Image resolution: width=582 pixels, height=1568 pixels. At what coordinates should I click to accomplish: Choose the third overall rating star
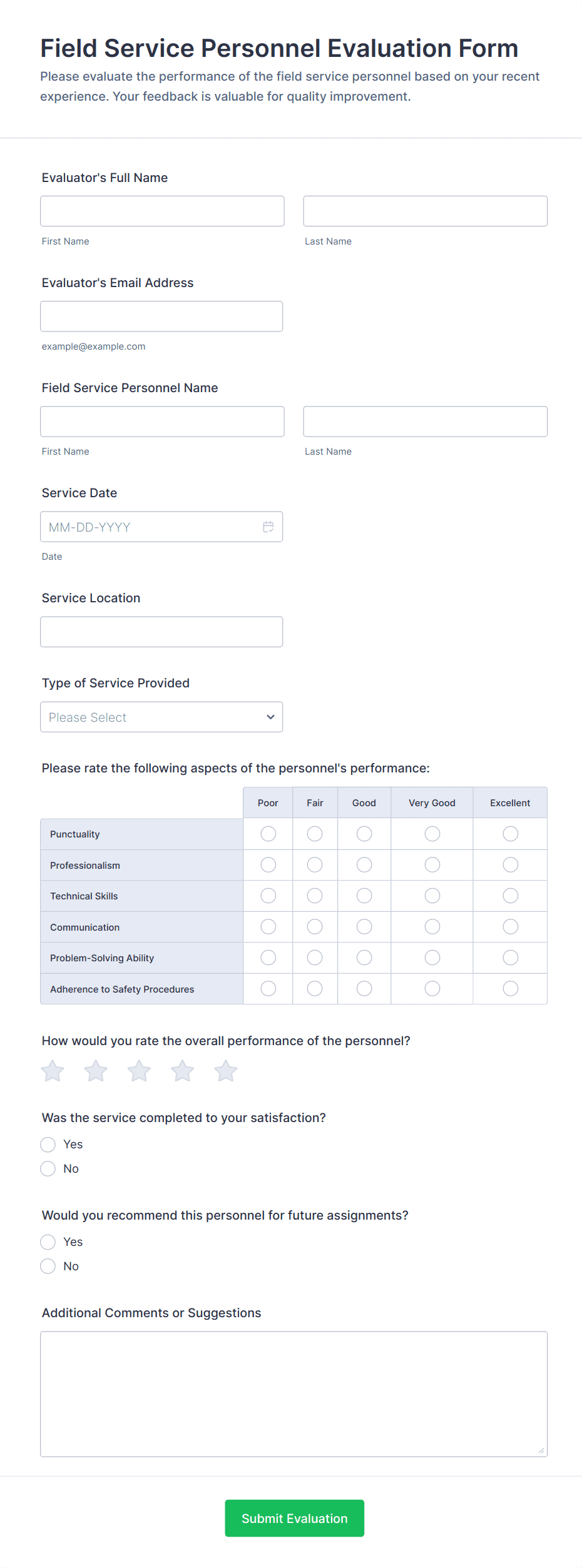pyautogui.click(x=139, y=1071)
